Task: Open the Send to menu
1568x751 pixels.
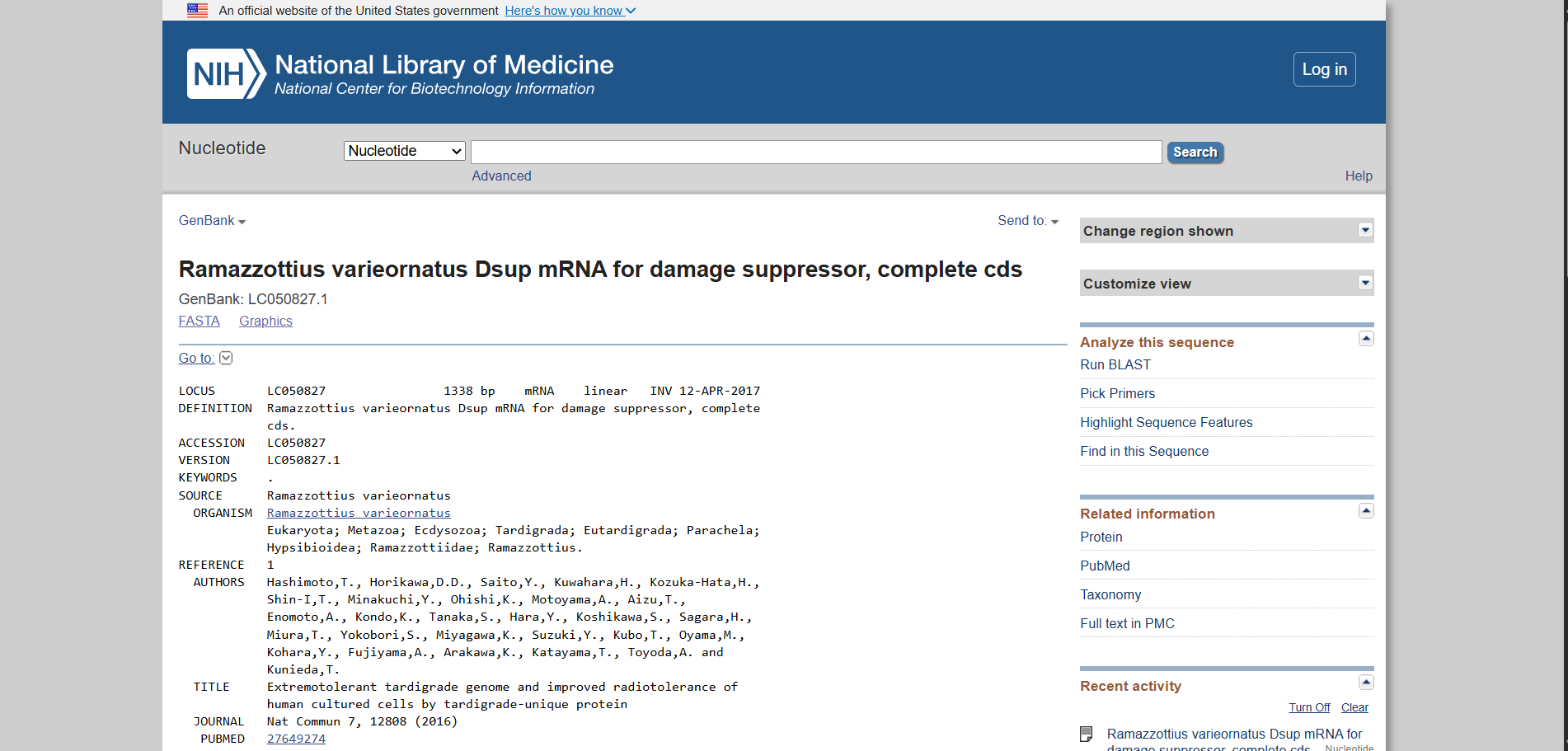Action: (x=1027, y=221)
